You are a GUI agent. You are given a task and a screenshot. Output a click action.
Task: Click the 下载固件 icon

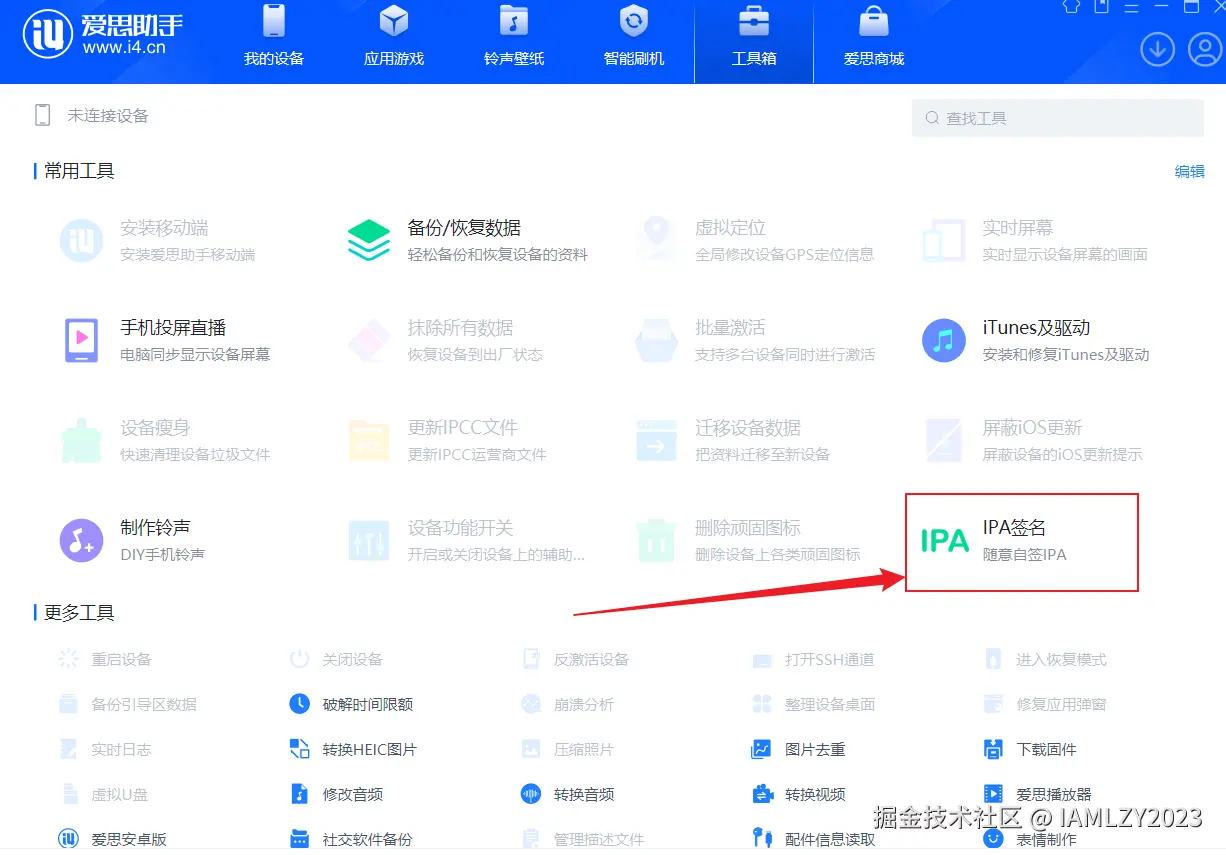[x=993, y=749]
